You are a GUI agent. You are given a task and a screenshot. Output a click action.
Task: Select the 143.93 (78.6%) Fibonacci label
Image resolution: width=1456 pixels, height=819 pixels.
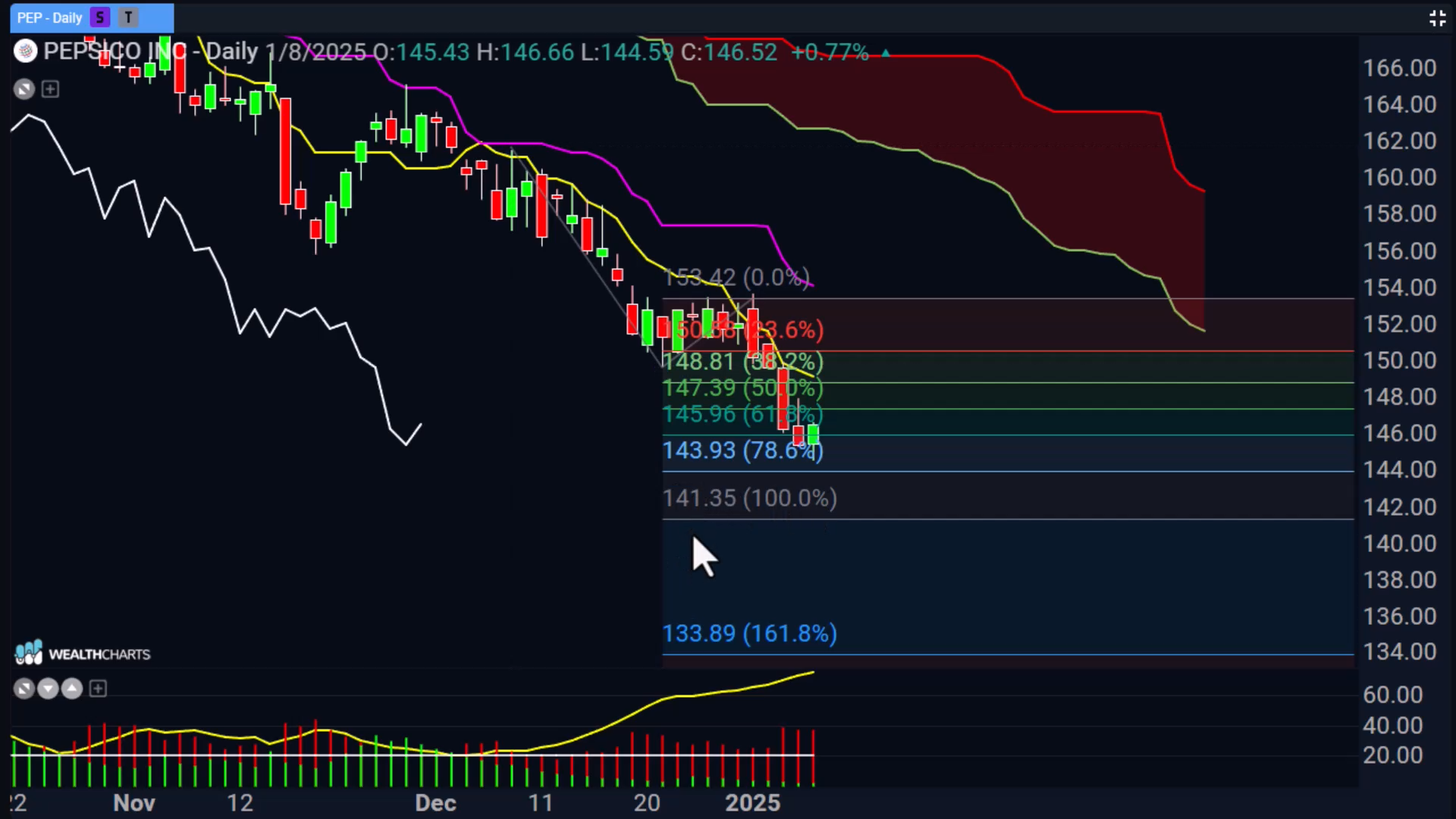tap(743, 450)
